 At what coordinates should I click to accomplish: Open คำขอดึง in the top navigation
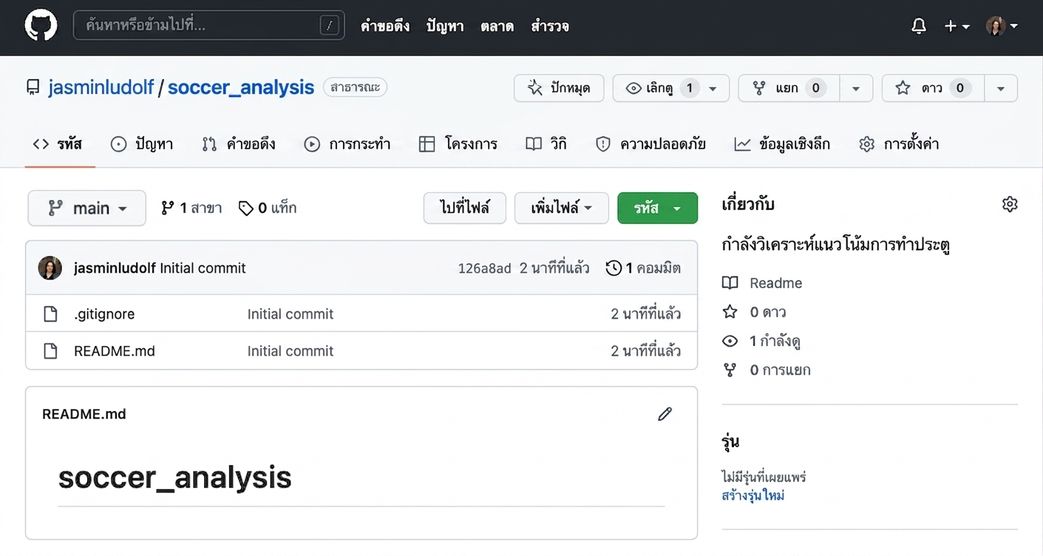click(385, 26)
